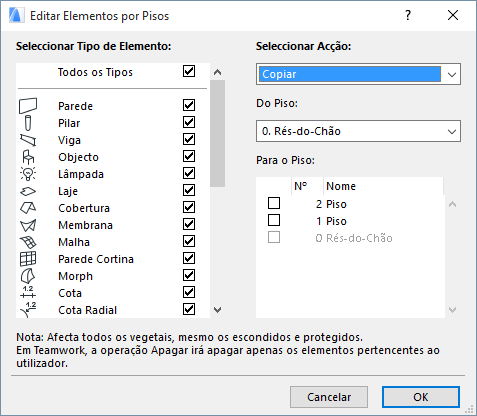Check the 1 Piso destination checkbox
Screen dimensions: 477x416
pos(274,220)
